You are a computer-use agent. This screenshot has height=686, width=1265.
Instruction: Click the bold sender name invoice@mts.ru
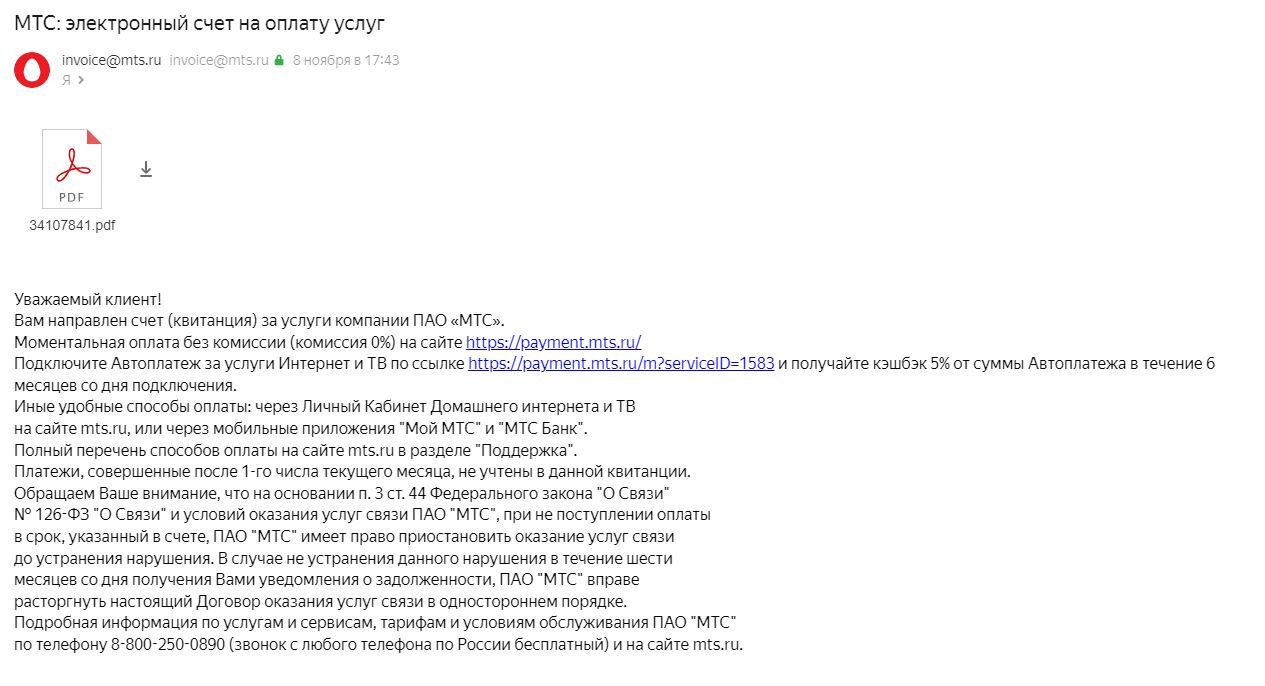[x=111, y=60]
